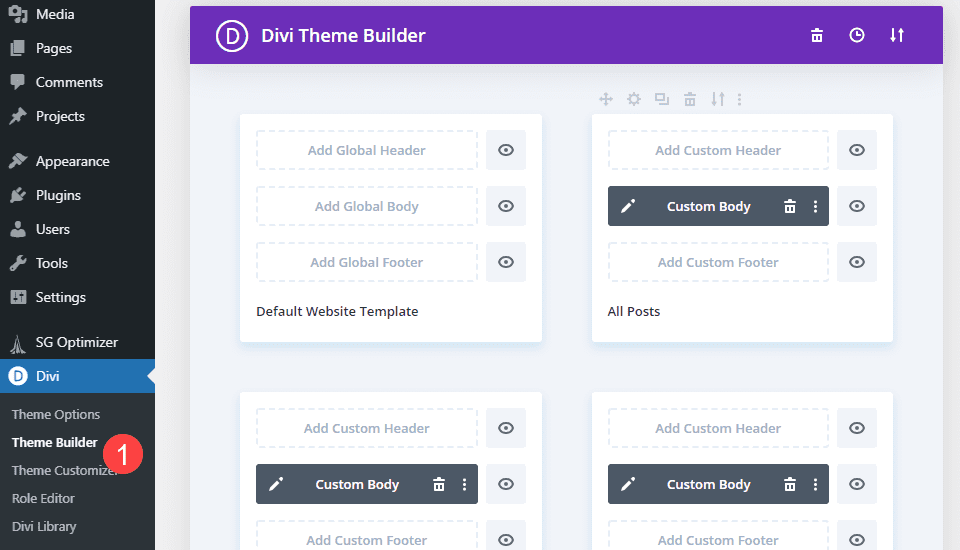Open bottom-right Custom Body three-dot menu

[815, 484]
